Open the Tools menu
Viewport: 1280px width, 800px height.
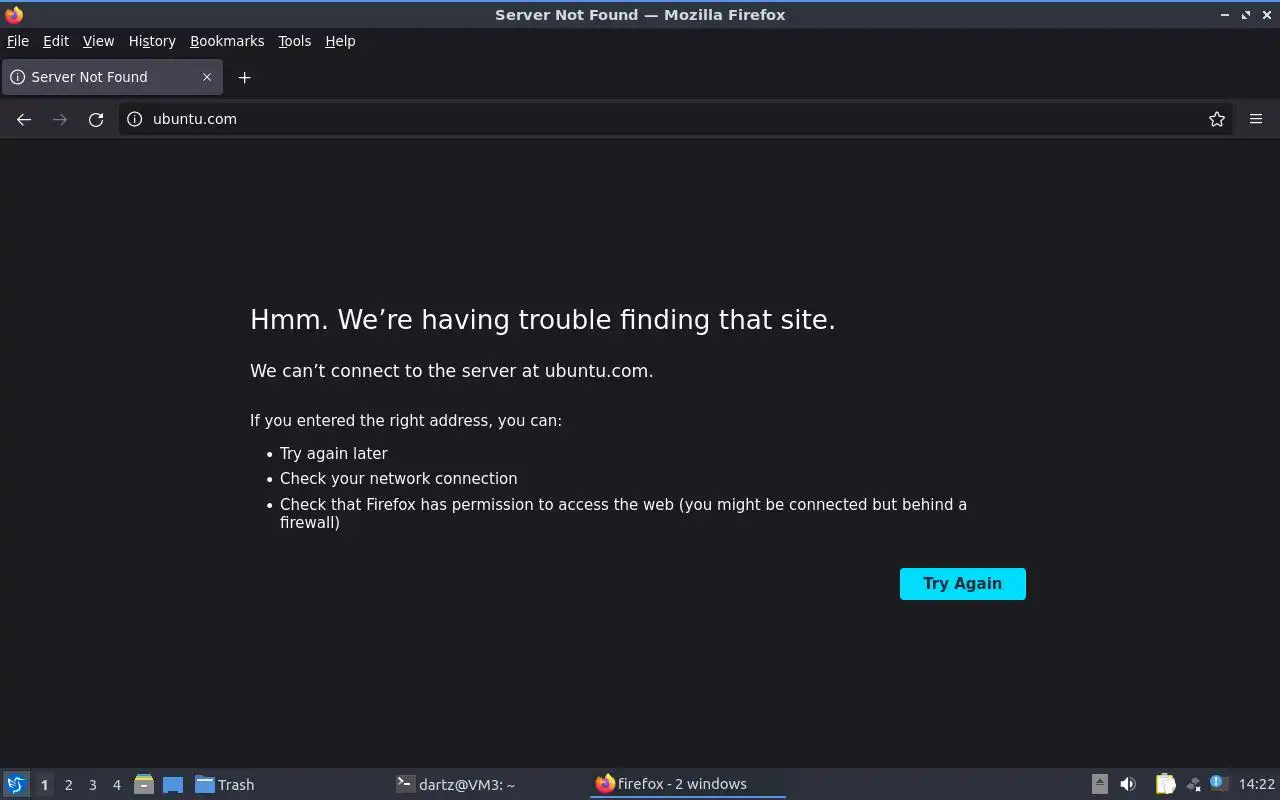pos(295,41)
